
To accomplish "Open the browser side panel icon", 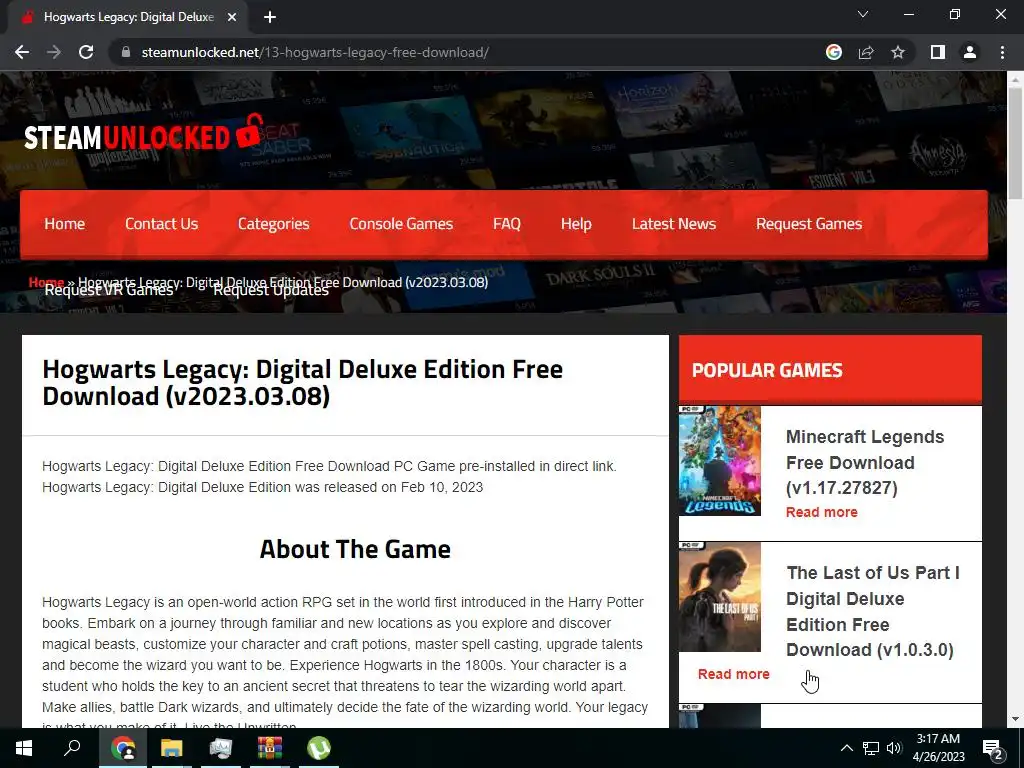I will [938, 52].
